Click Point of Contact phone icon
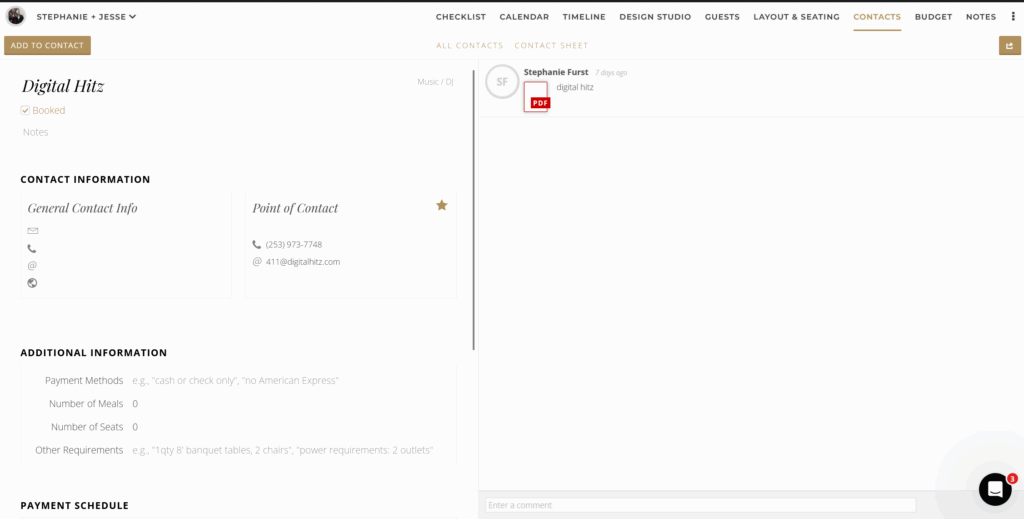 tap(257, 244)
